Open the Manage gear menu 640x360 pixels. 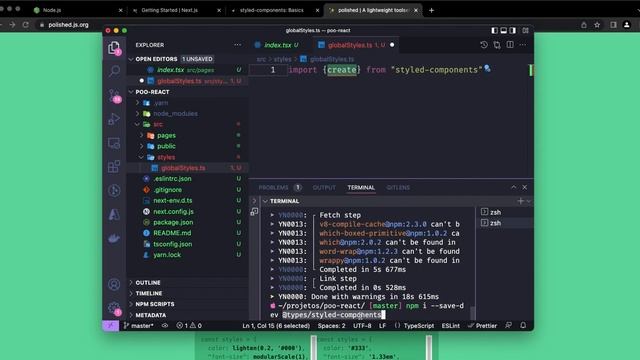coord(114,308)
